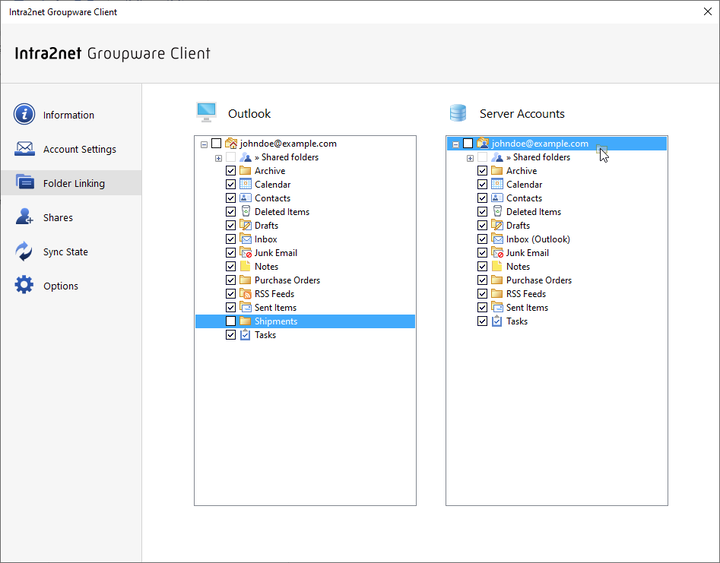720x563 pixels.
Task: Select the Outlook Archive label
Action: pyautogui.click(x=270, y=171)
